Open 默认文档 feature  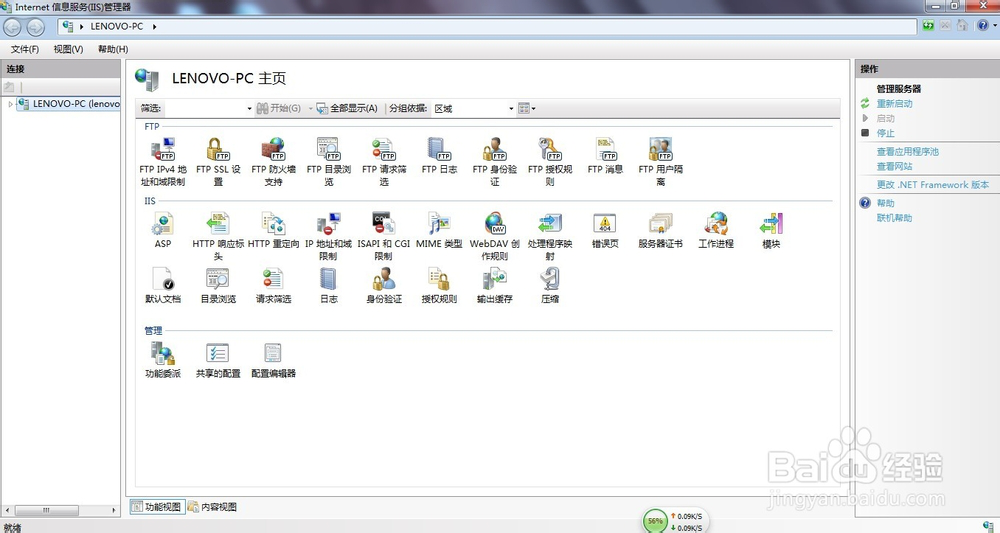click(163, 285)
